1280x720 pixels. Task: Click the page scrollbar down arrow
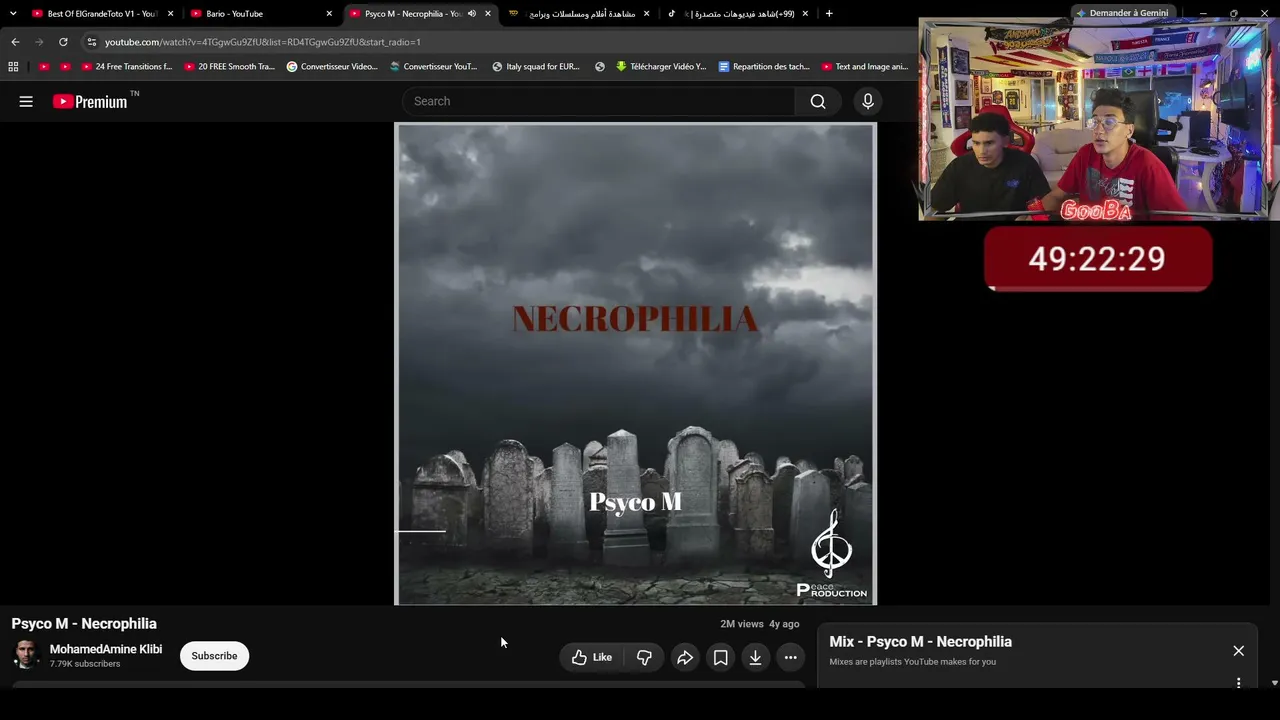1274,683
